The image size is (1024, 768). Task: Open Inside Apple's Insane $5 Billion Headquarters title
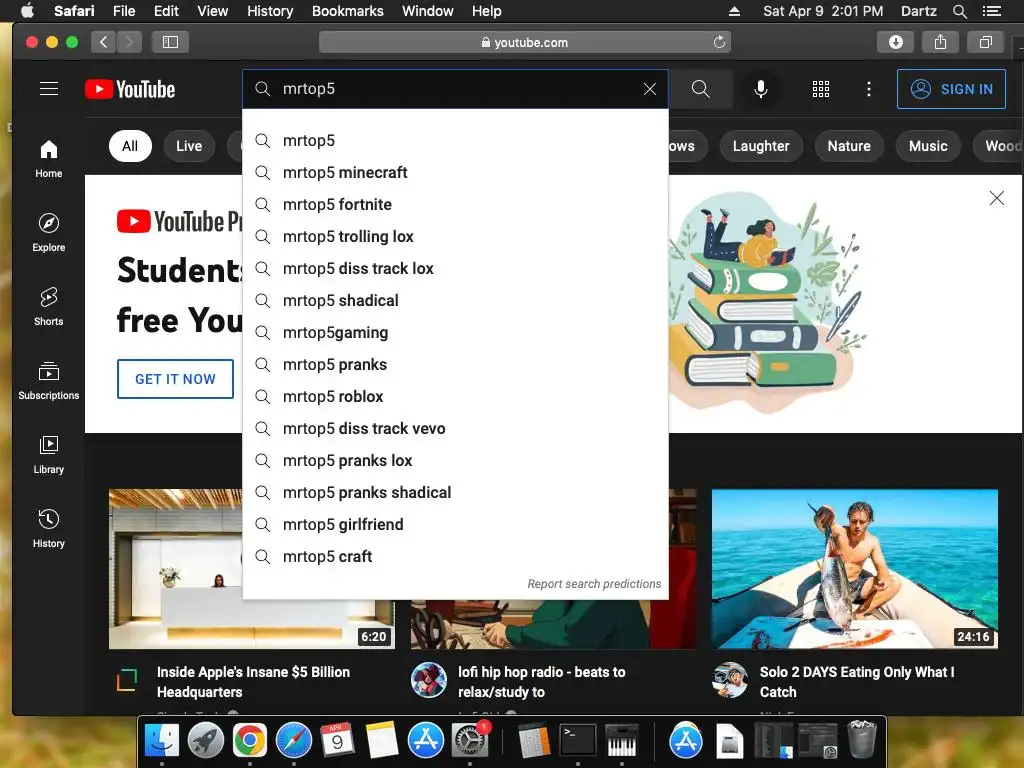tap(253, 682)
